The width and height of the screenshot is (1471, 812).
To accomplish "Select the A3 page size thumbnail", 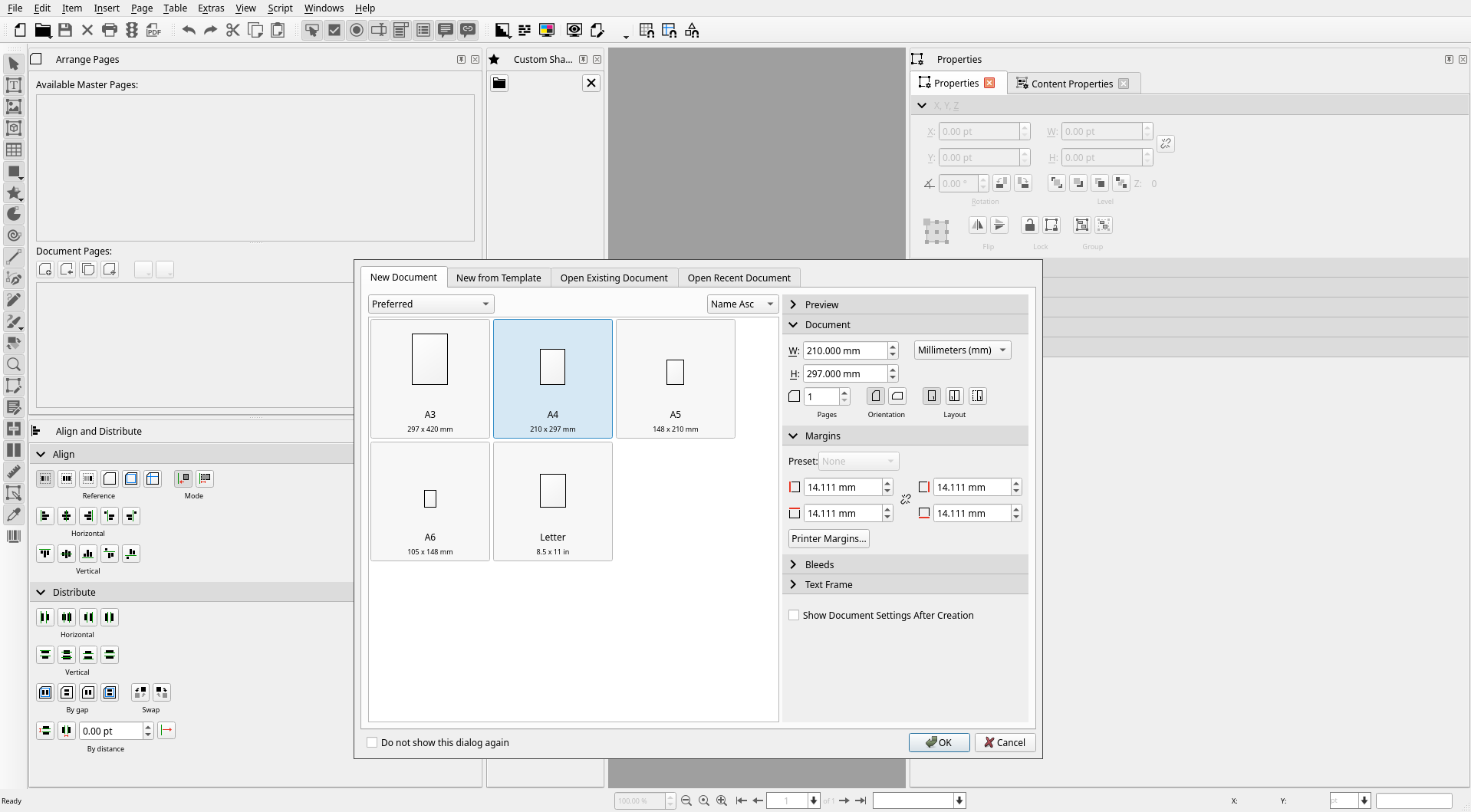I will coord(430,378).
